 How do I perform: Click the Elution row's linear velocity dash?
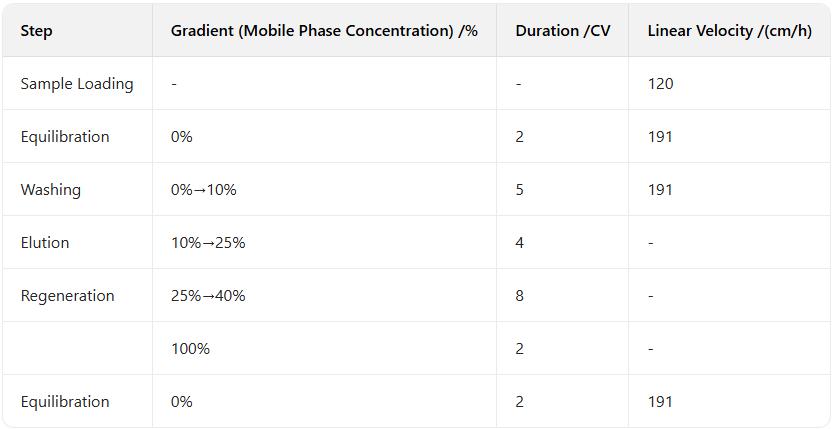[x=651, y=243]
